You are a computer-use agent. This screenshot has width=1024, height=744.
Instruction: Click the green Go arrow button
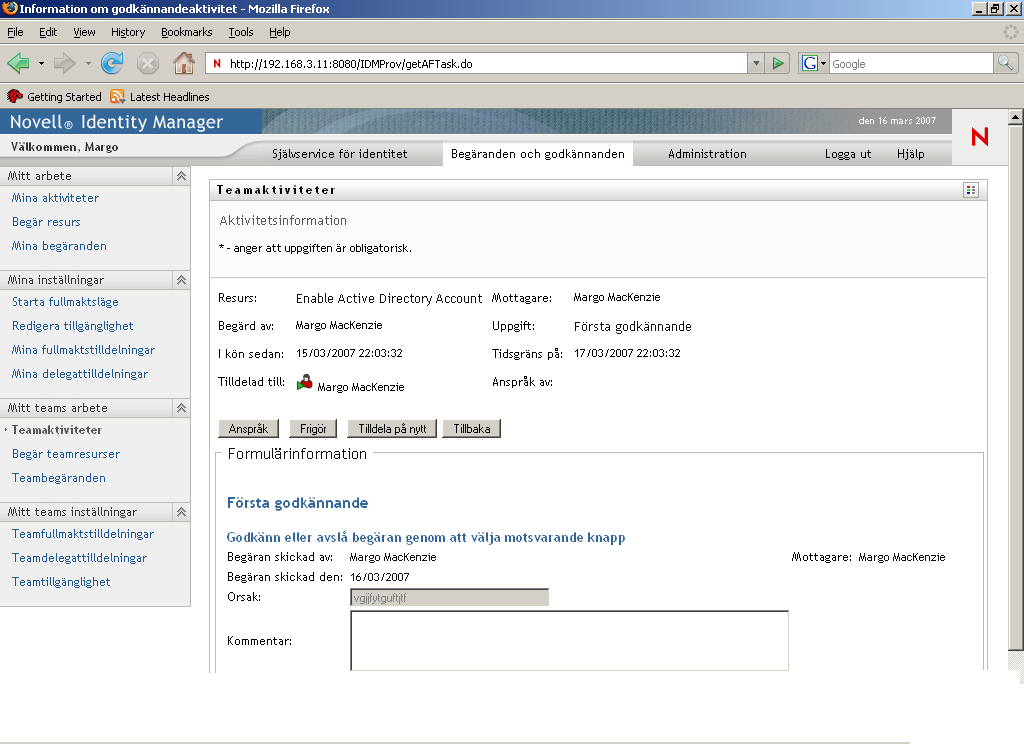(778, 63)
